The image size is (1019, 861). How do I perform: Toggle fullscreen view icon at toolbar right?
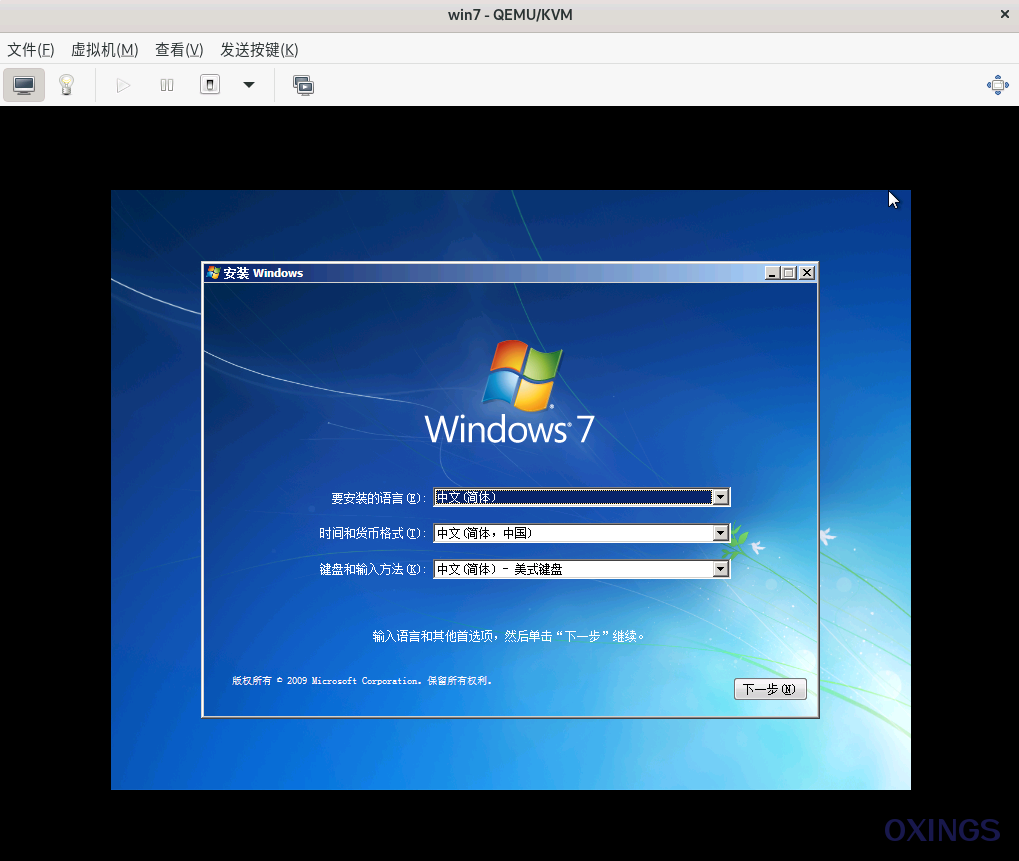tap(998, 85)
